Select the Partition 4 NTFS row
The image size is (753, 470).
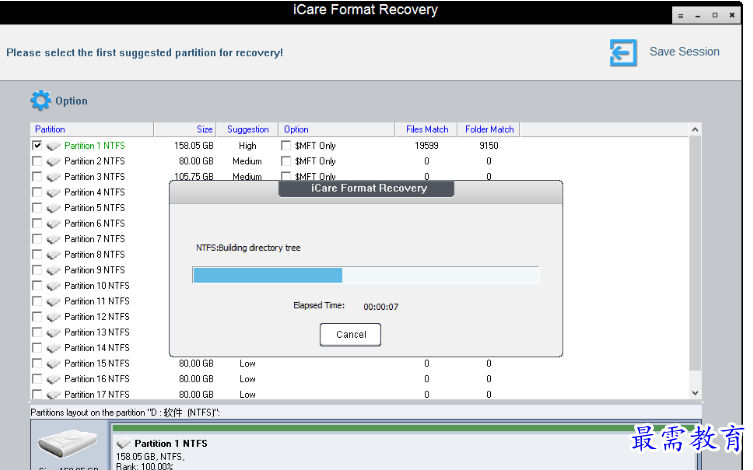pos(95,192)
